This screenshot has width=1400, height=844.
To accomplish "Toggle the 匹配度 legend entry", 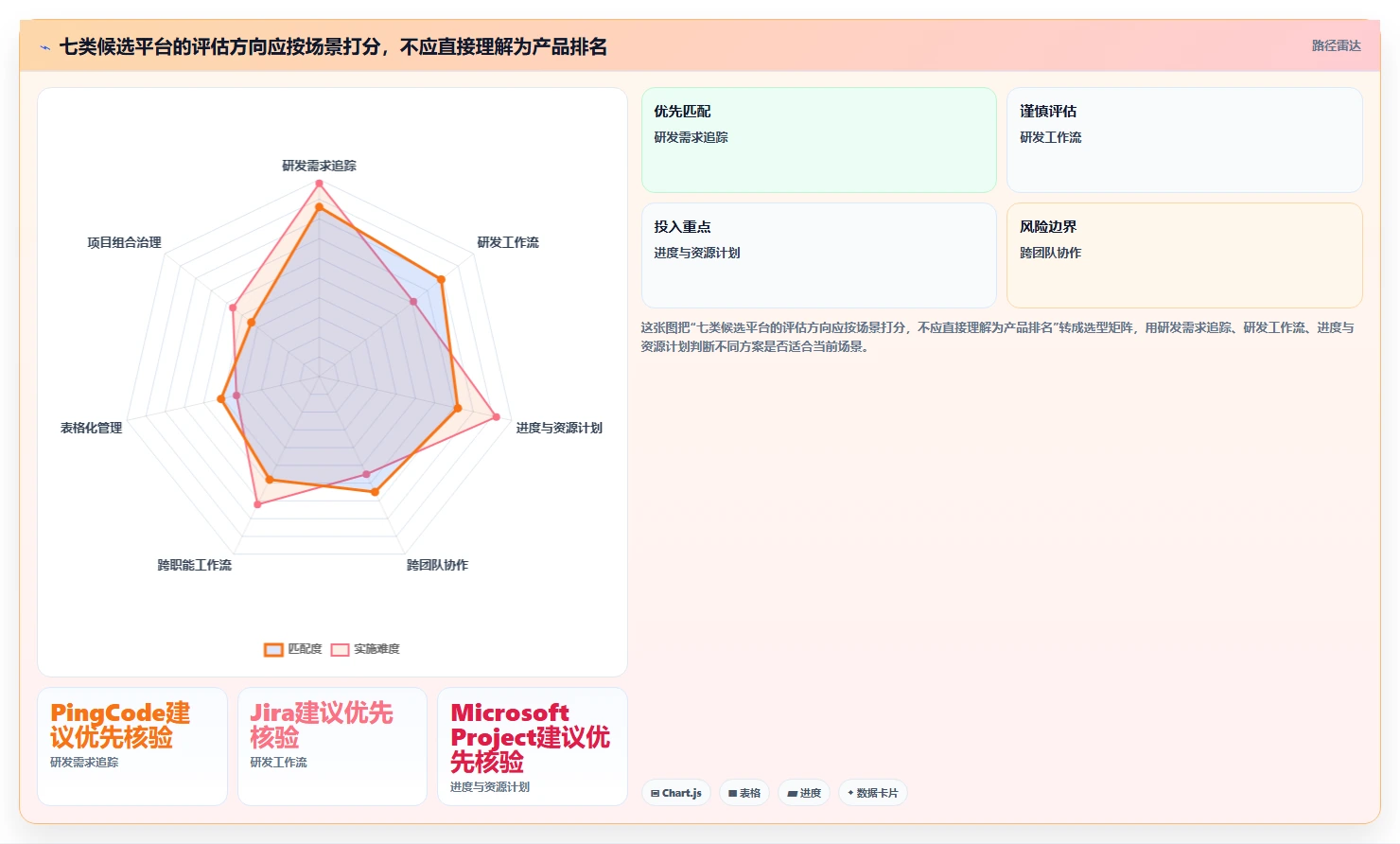I will pyautogui.click(x=293, y=649).
